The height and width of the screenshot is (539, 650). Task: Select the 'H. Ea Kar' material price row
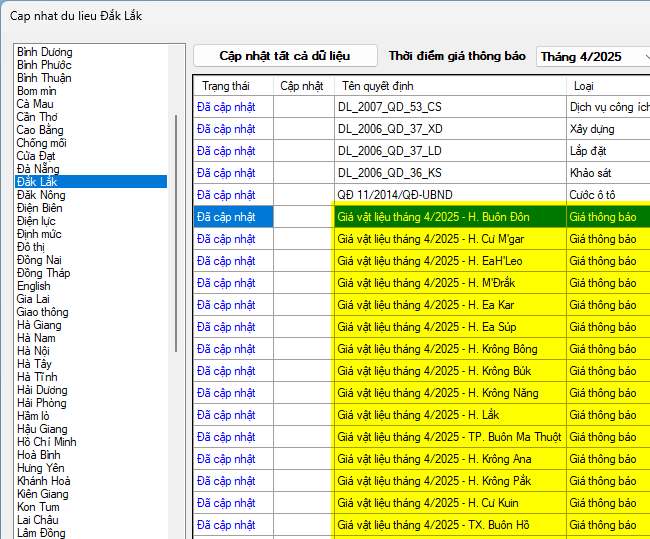[450, 305]
